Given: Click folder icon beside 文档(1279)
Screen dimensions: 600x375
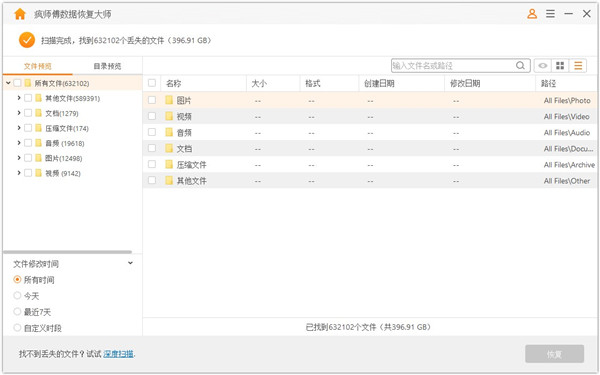Looking at the screenshot, I should click(x=38, y=113).
